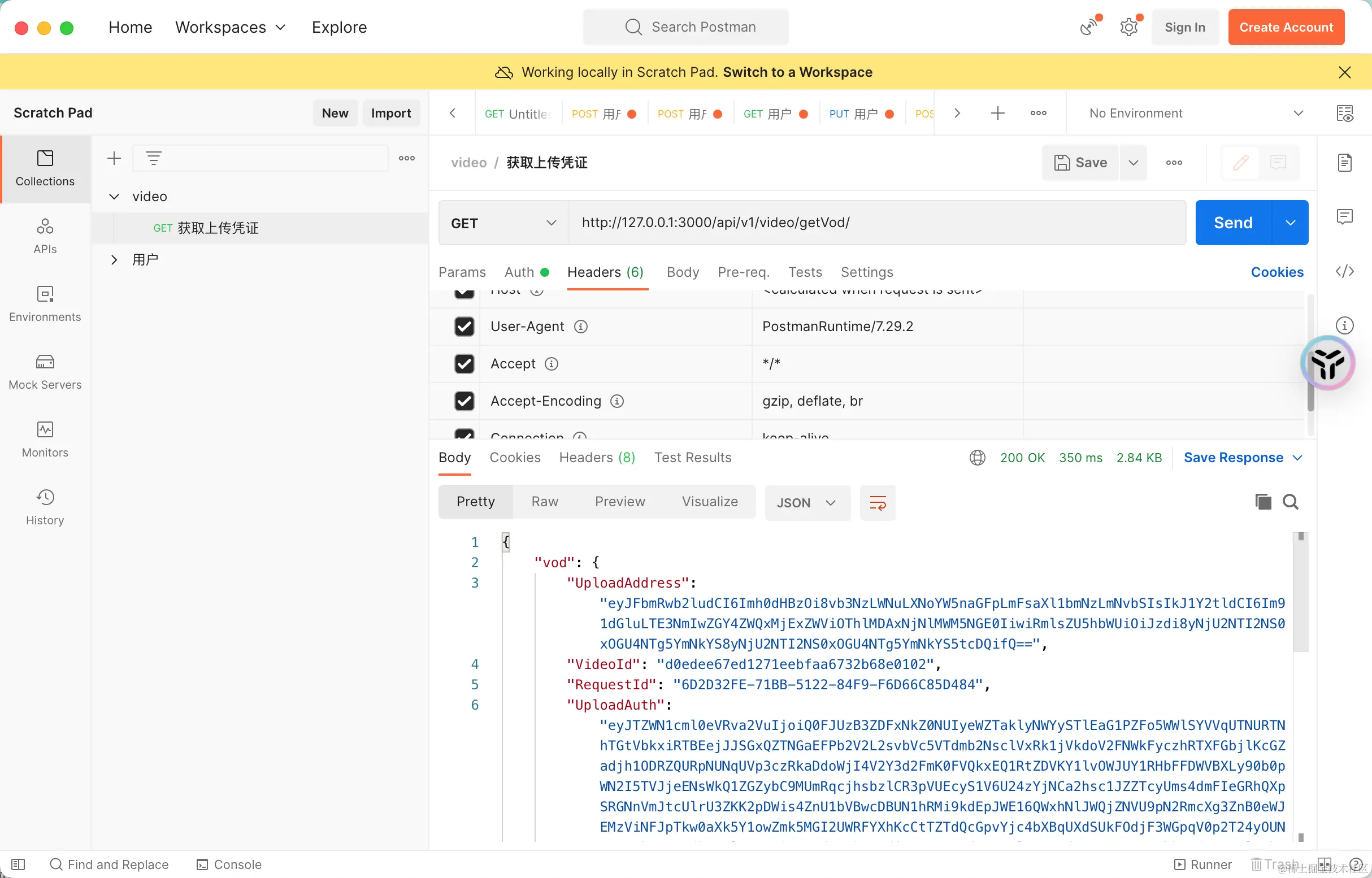The height and width of the screenshot is (878, 1372).
Task: Open the Mock Servers sidebar panel
Action: coord(45,371)
